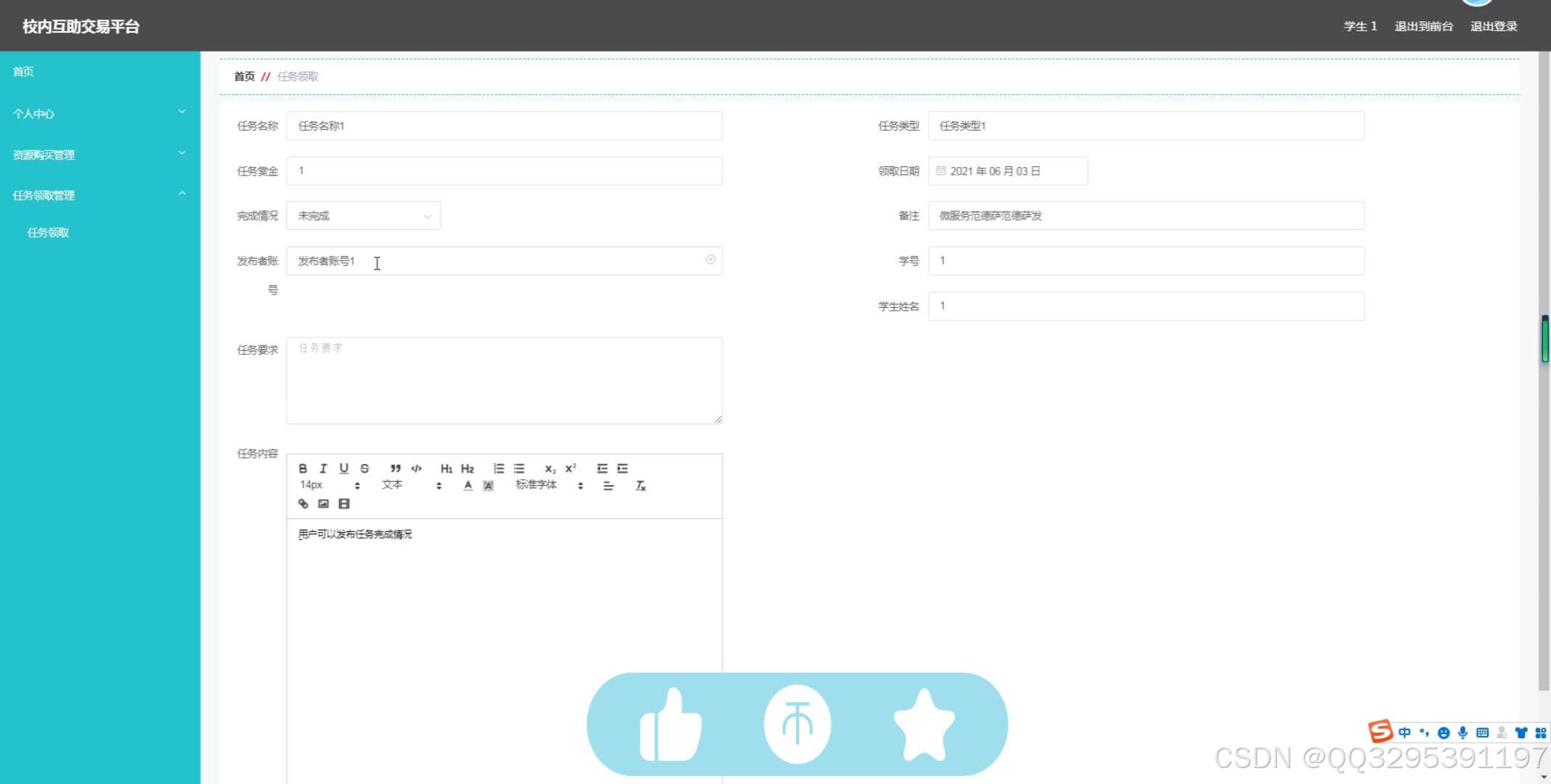This screenshot has height=784, width=1551.
Task: Open the Sogou emoji panel
Action: [x=1444, y=732]
